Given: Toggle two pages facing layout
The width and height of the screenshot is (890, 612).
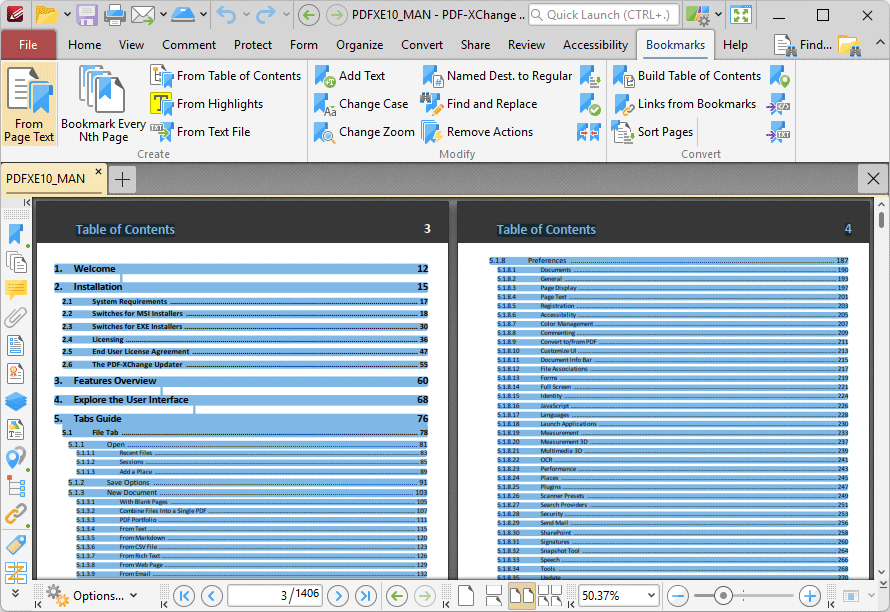Looking at the screenshot, I should pos(521,596).
